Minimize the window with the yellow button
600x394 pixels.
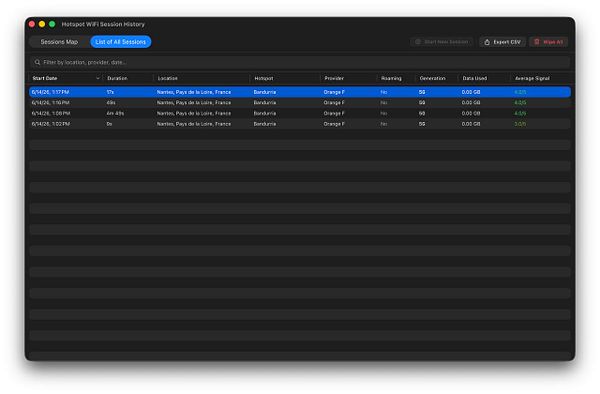coord(42,24)
